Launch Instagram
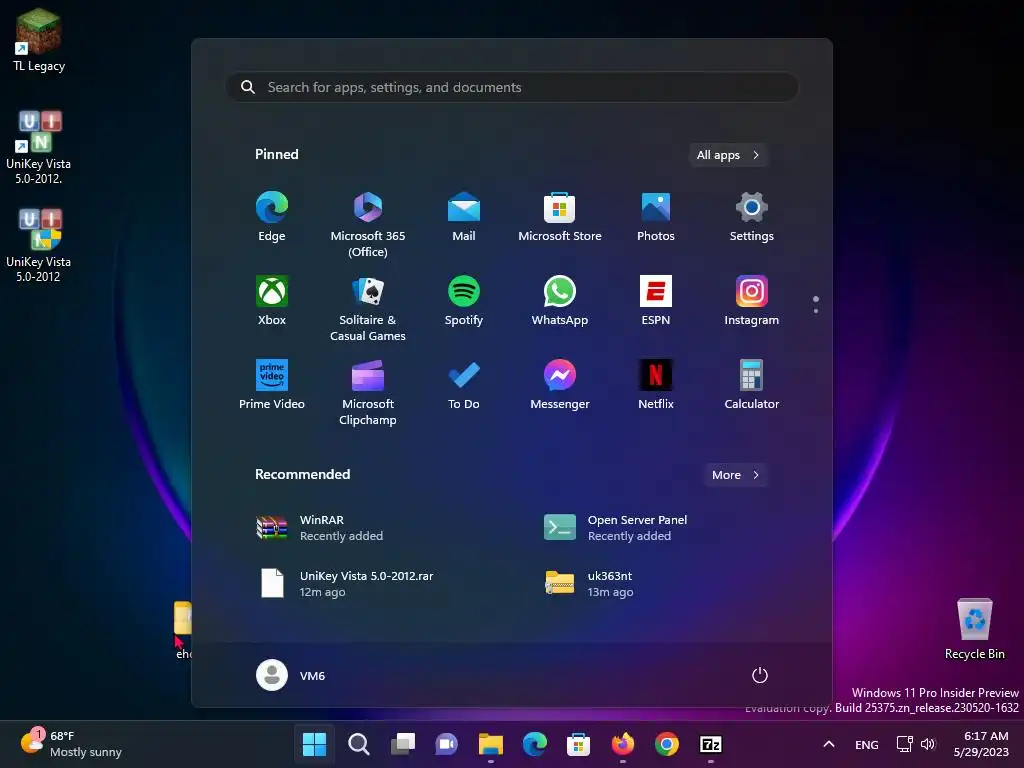 click(752, 300)
